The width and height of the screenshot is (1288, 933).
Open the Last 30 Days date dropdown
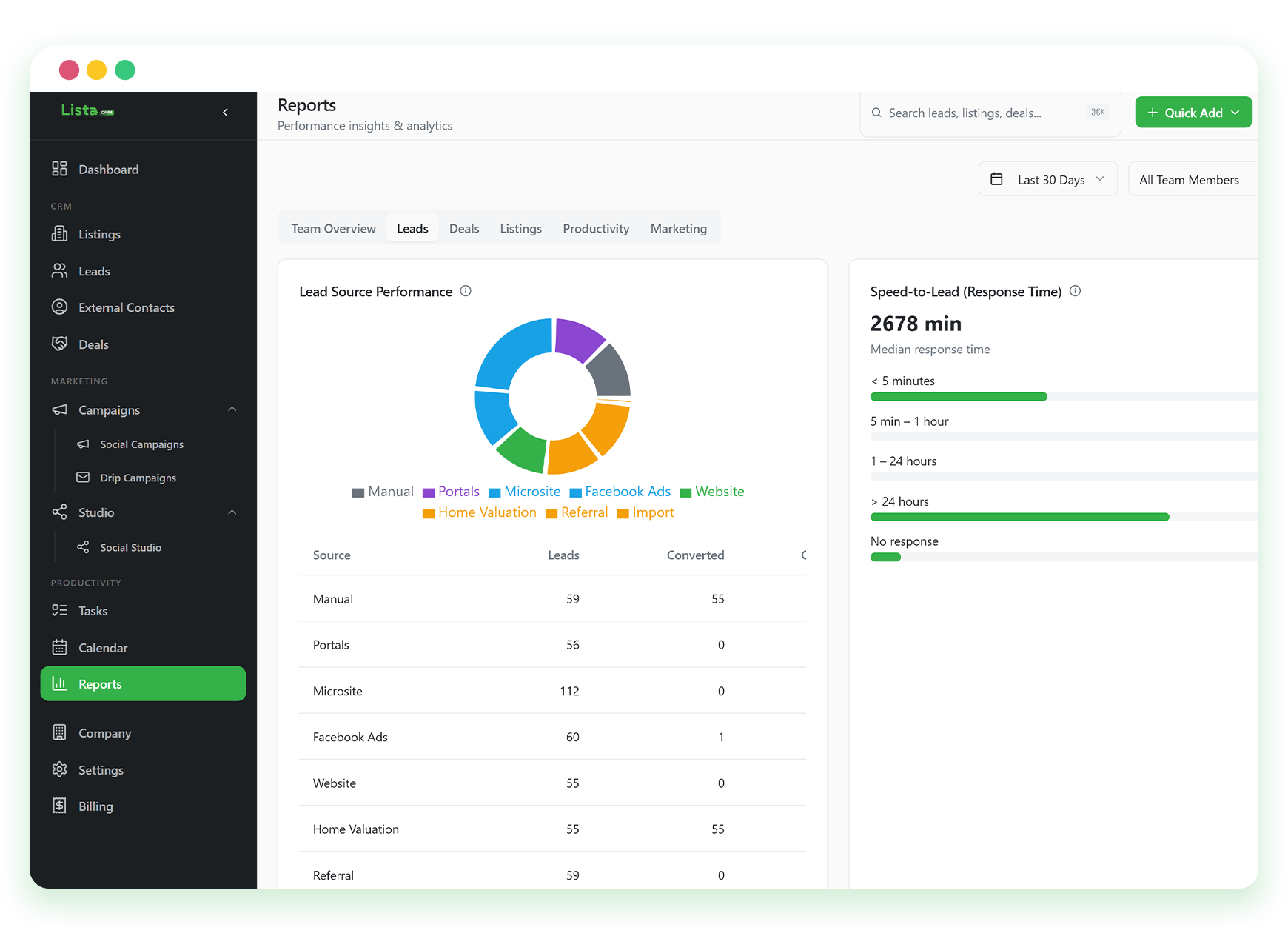tap(1047, 179)
